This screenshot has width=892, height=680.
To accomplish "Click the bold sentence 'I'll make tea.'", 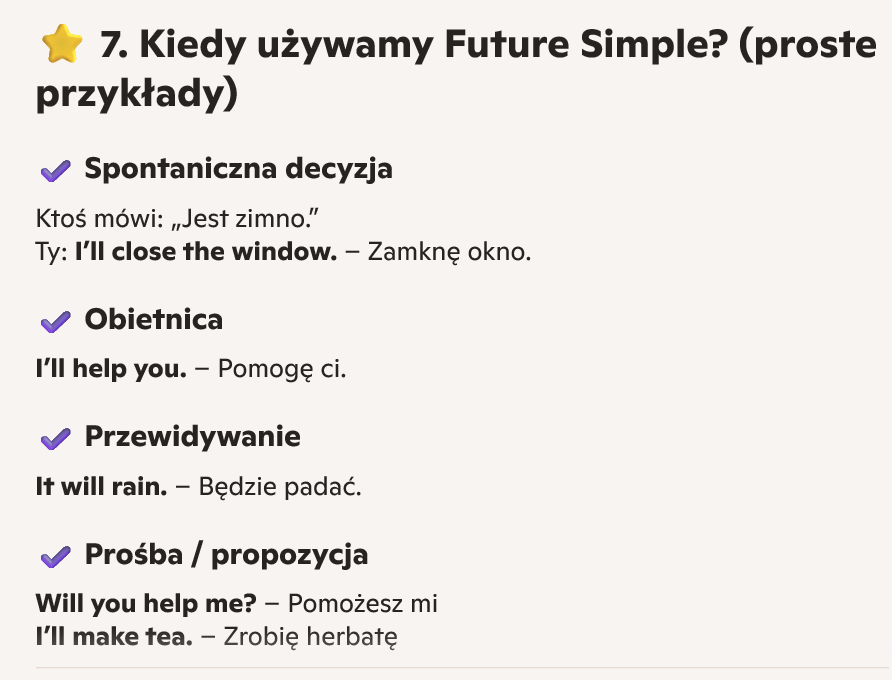I will [113, 635].
